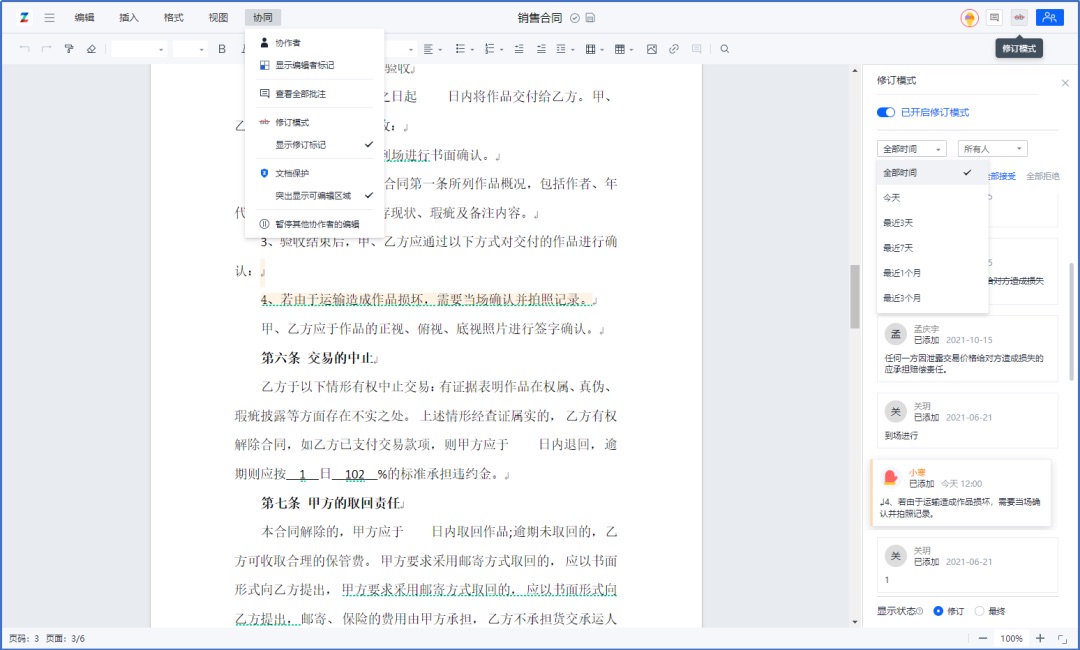Click the format painter icon in toolbar

[69, 49]
